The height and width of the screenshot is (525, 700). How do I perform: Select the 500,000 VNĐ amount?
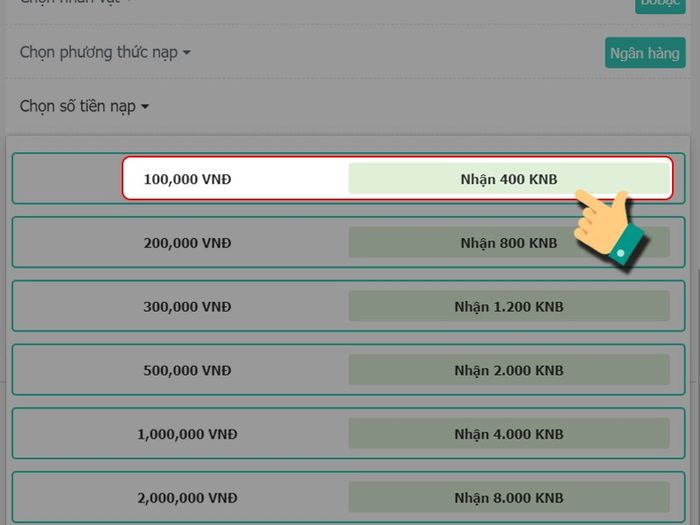(348, 370)
